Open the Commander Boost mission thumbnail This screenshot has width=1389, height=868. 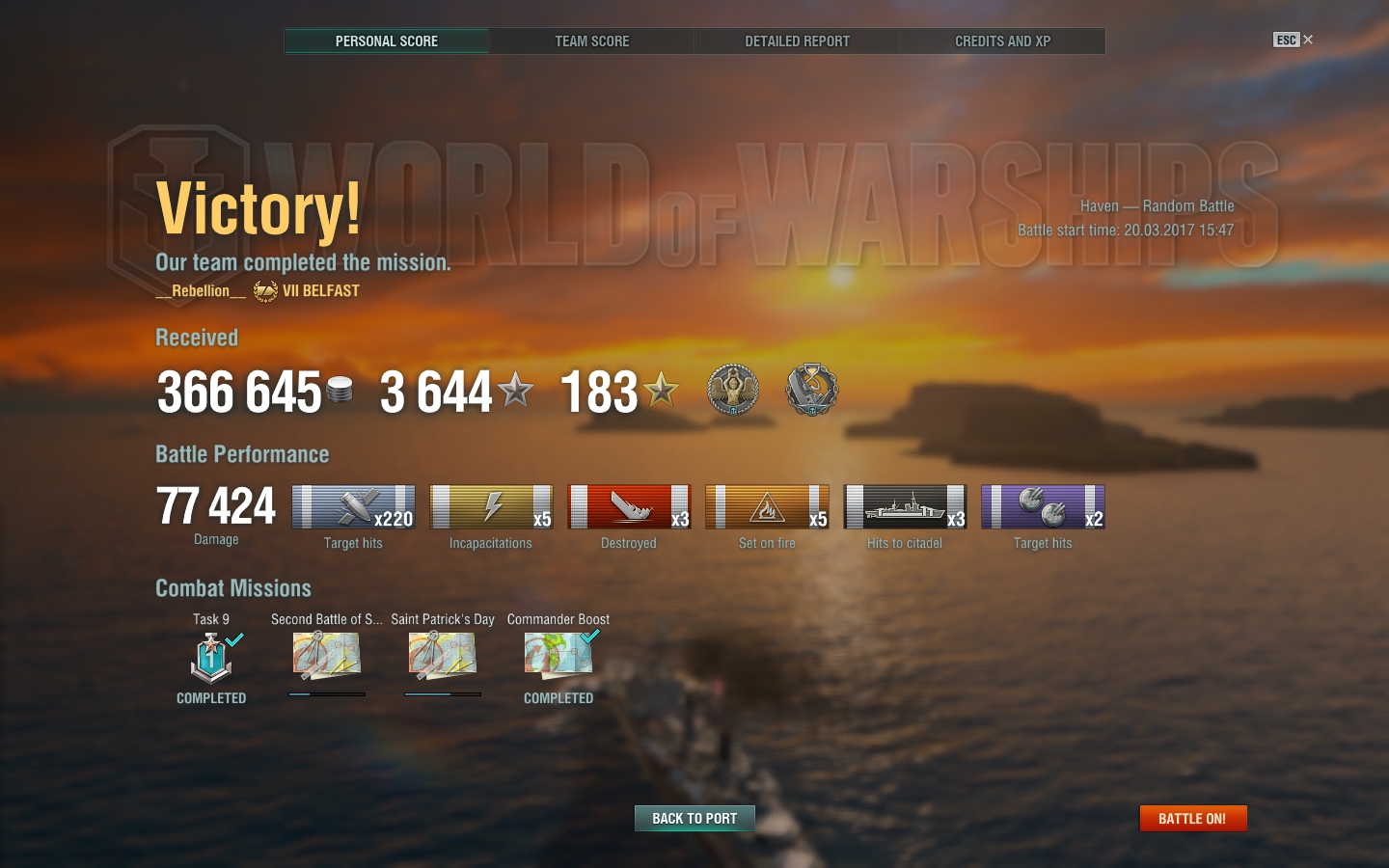[558, 655]
